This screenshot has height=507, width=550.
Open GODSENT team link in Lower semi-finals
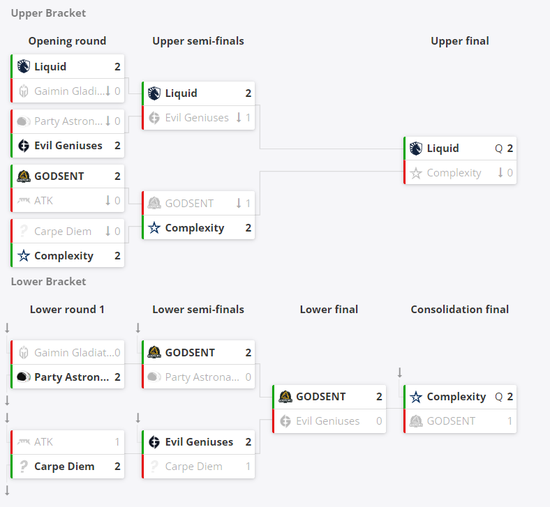click(190, 352)
